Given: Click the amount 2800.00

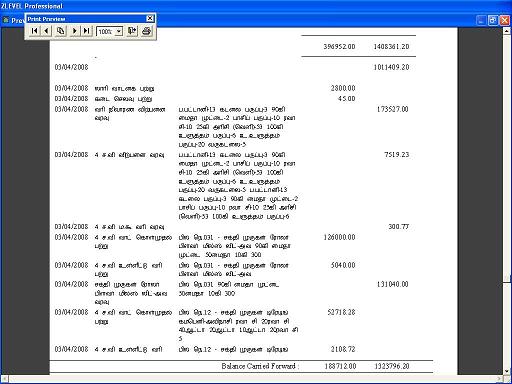Looking at the screenshot, I should tap(343, 88).
